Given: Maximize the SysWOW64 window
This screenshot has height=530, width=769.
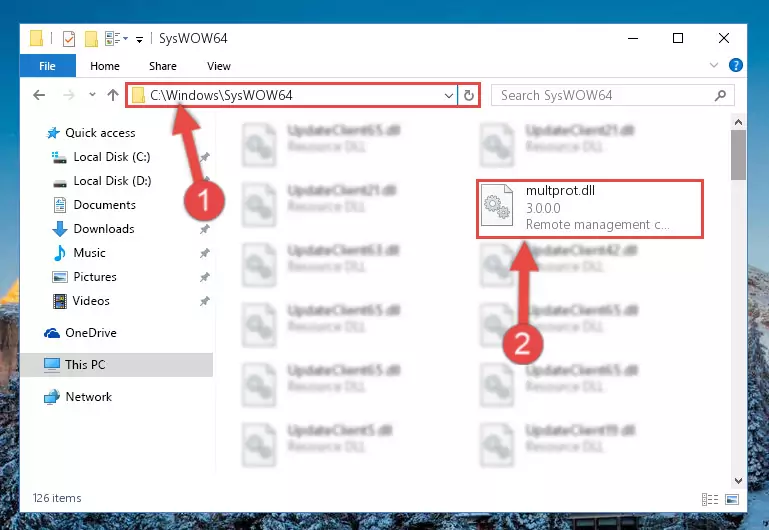Looking at the screenshot, I should click(x=678, y=38).
